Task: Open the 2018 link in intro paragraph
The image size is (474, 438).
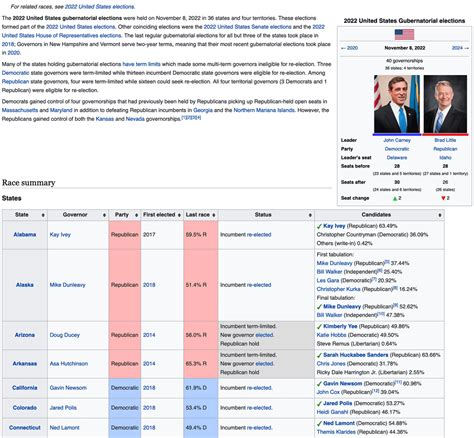Action: (8, 44)
